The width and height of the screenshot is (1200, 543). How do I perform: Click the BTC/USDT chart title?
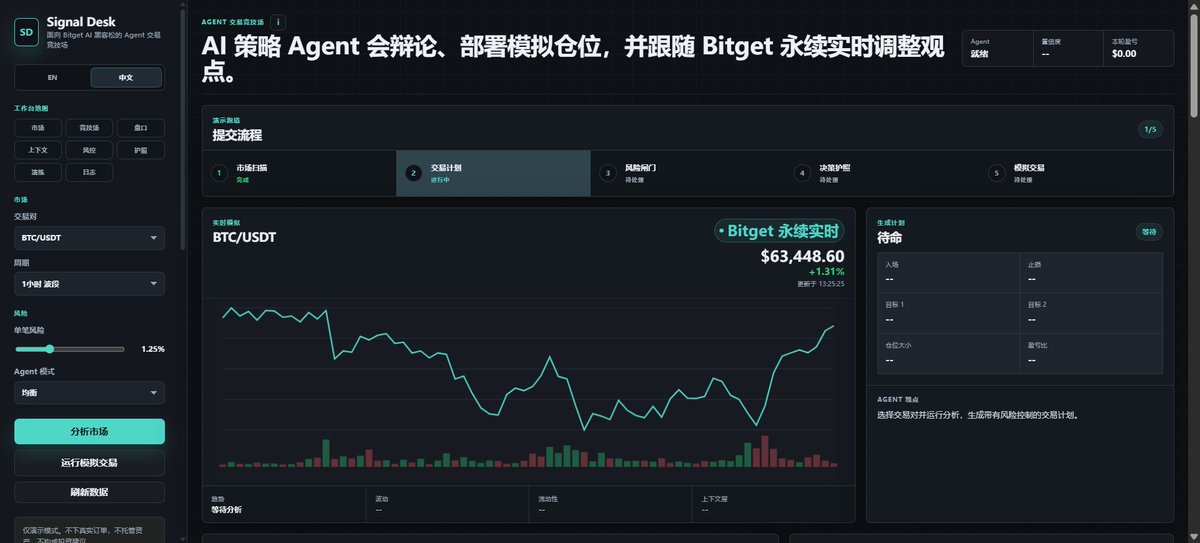(x=244, y=238)
